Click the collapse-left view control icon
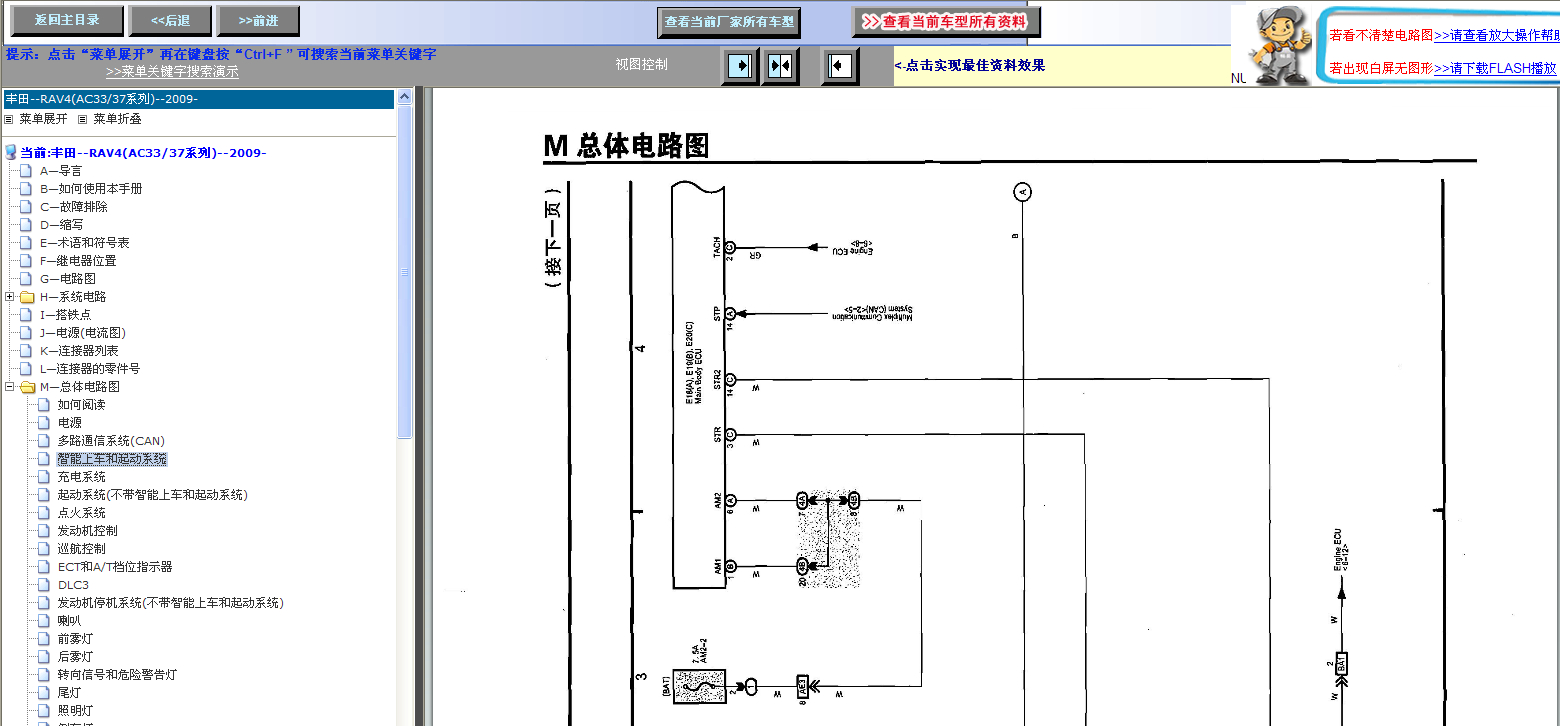 840,66
